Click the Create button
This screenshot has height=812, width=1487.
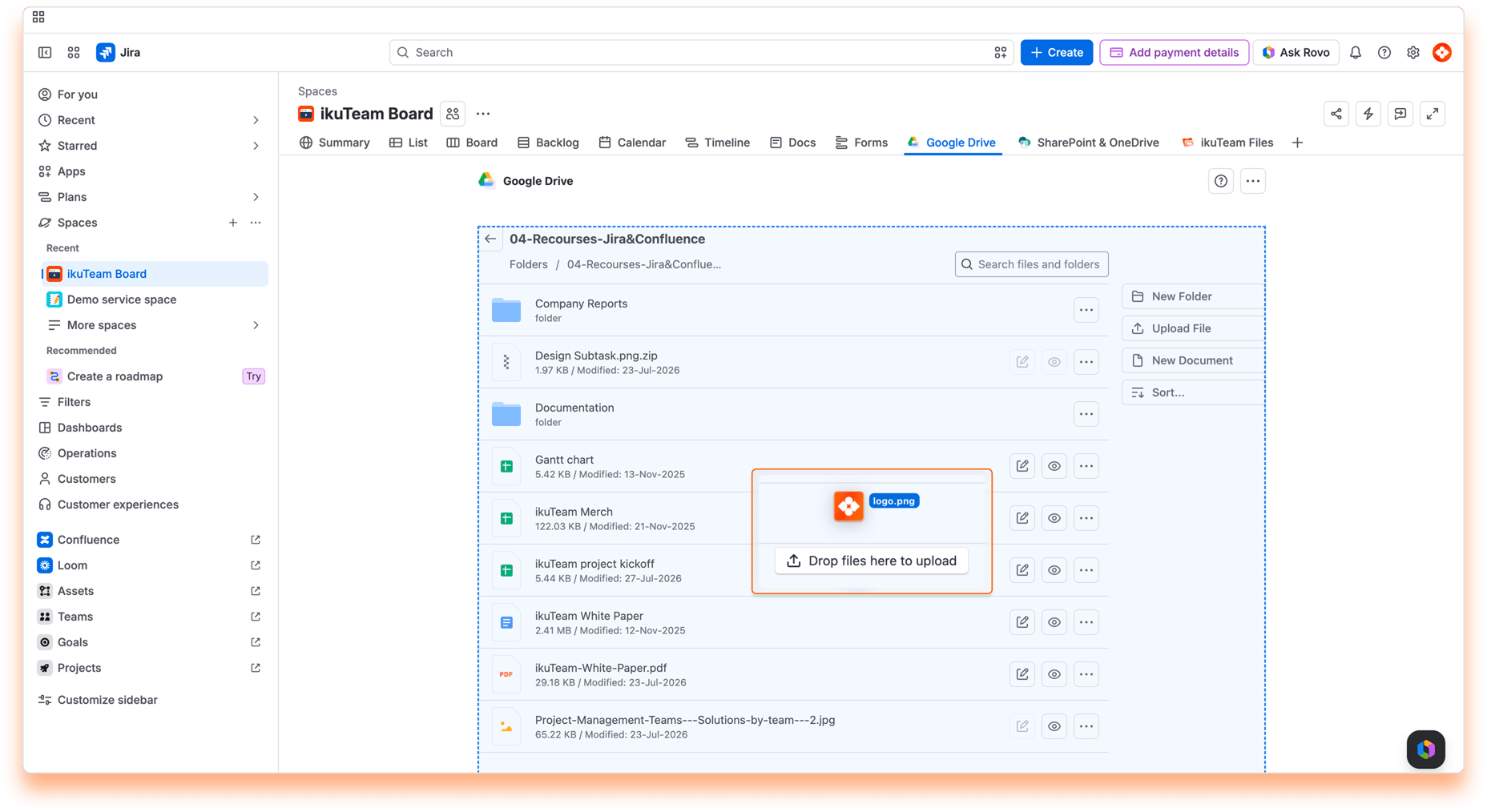pyautogui.click(x=1057, y=53)
